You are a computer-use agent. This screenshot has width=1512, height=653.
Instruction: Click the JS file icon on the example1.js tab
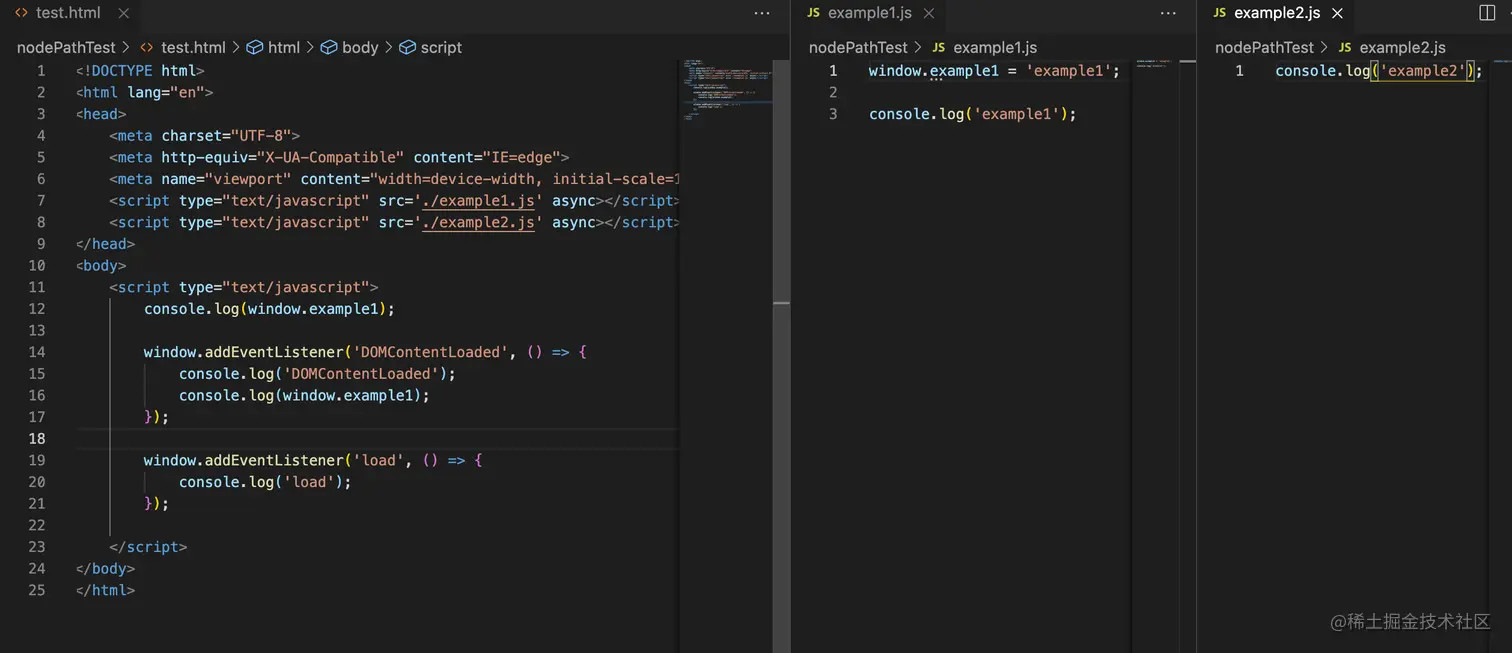[813, 13]
